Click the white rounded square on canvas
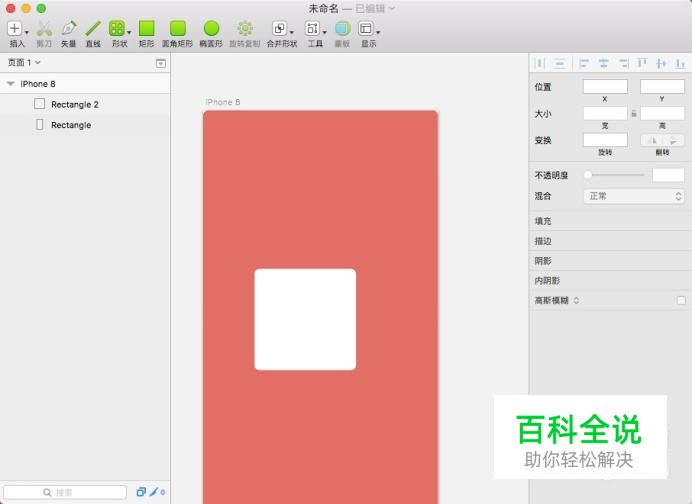The image size is (692, 504). [305, 319]
